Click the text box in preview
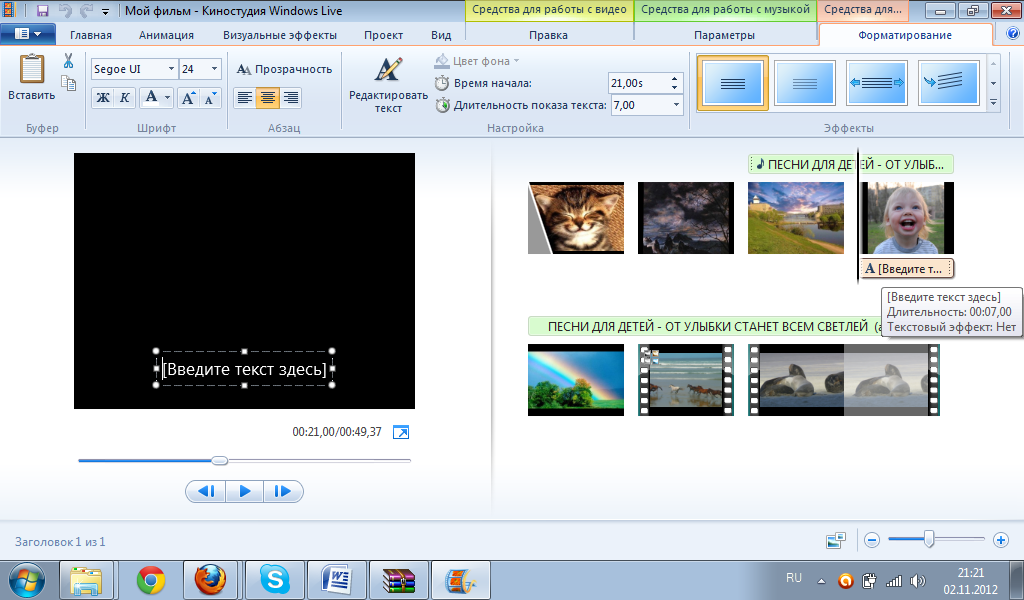This screenshot has height=600, width=1024. coord(244,369)
